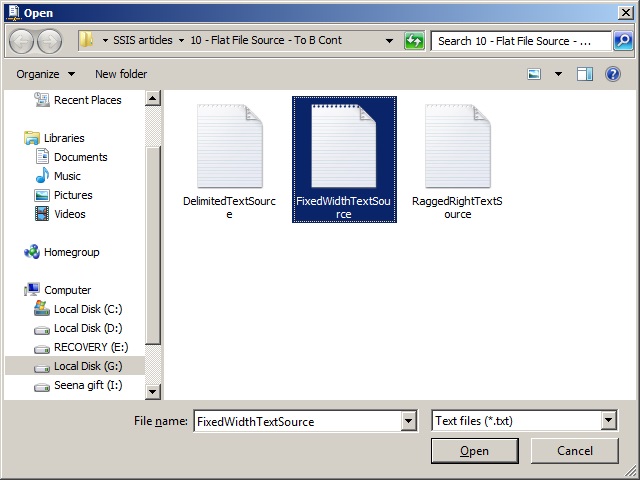Select the Recent Places label
This screenshot has height=480, width=640.
click(x=88, y=100)
